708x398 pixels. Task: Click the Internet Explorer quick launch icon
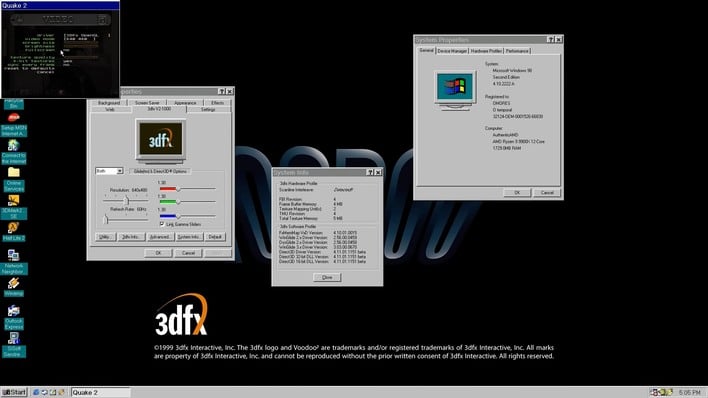tap(36, 392)
